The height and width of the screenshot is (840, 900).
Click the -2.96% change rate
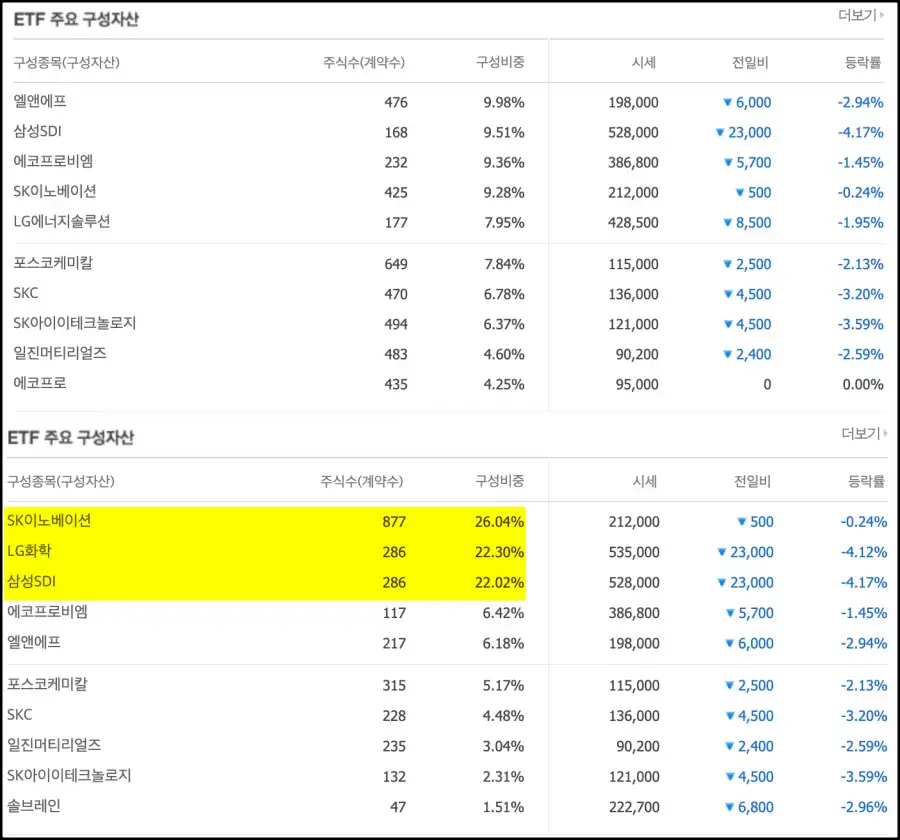pyautogui.click(x=864, y=807)
